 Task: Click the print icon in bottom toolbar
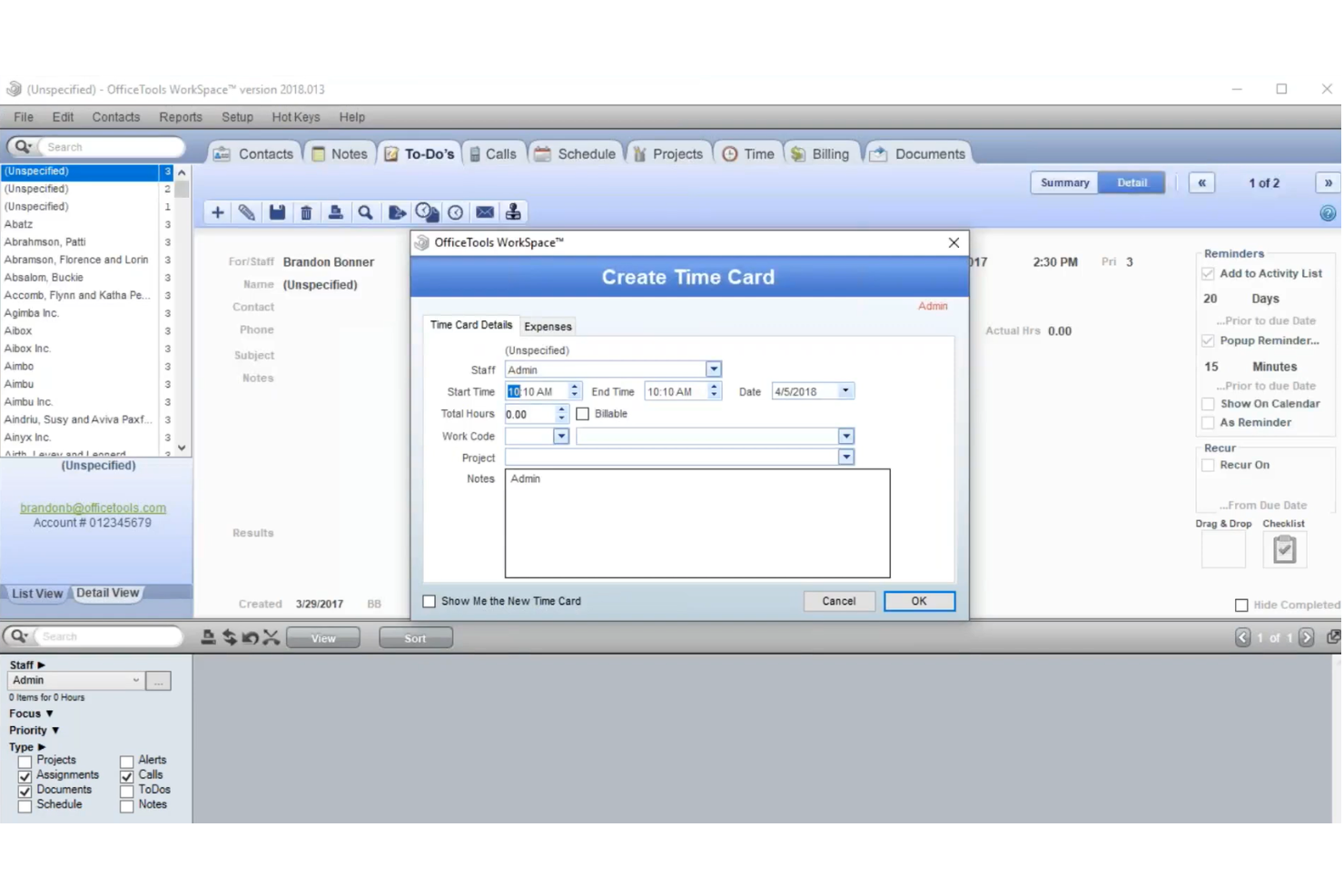(x=208, y=637)
